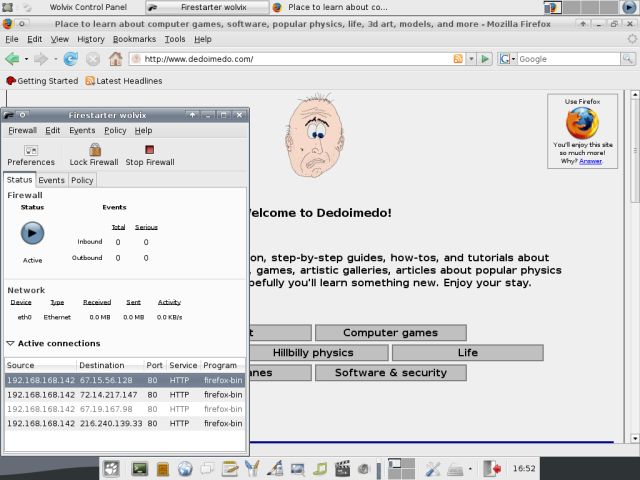
Task: Click the Computer games button
Action: 390,333
